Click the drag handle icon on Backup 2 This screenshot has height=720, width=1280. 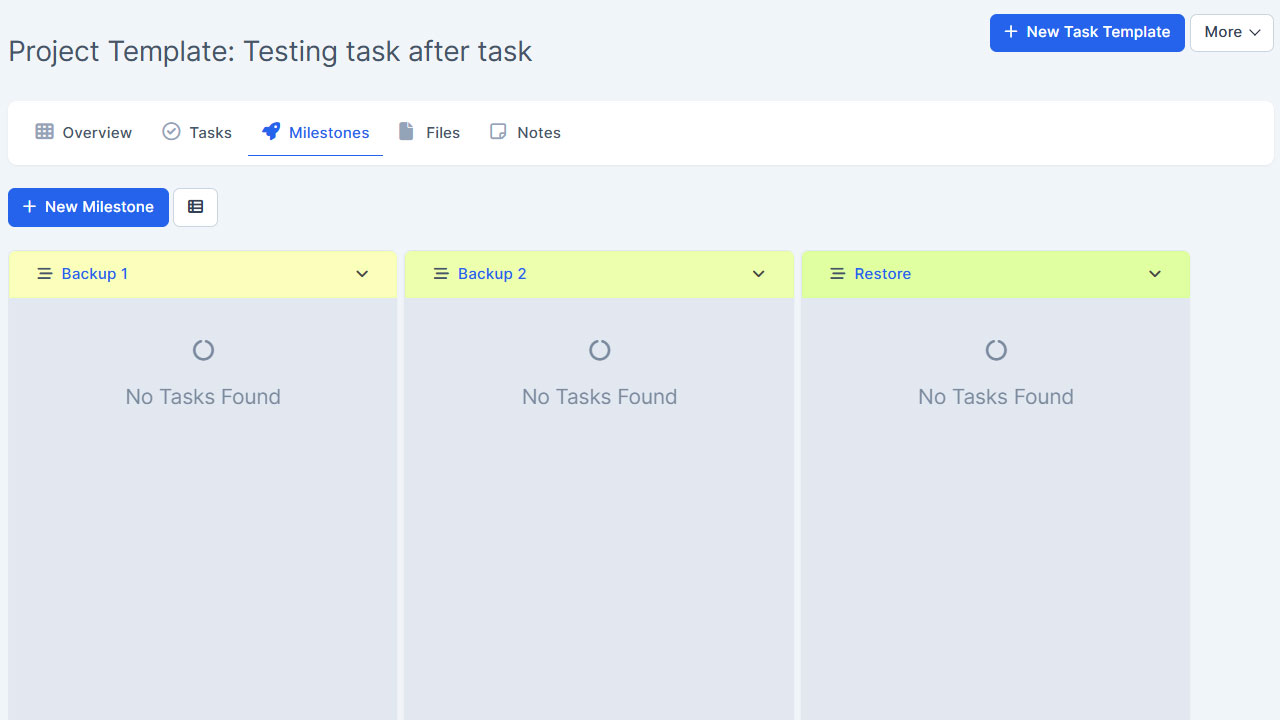(x=441, y=274)
